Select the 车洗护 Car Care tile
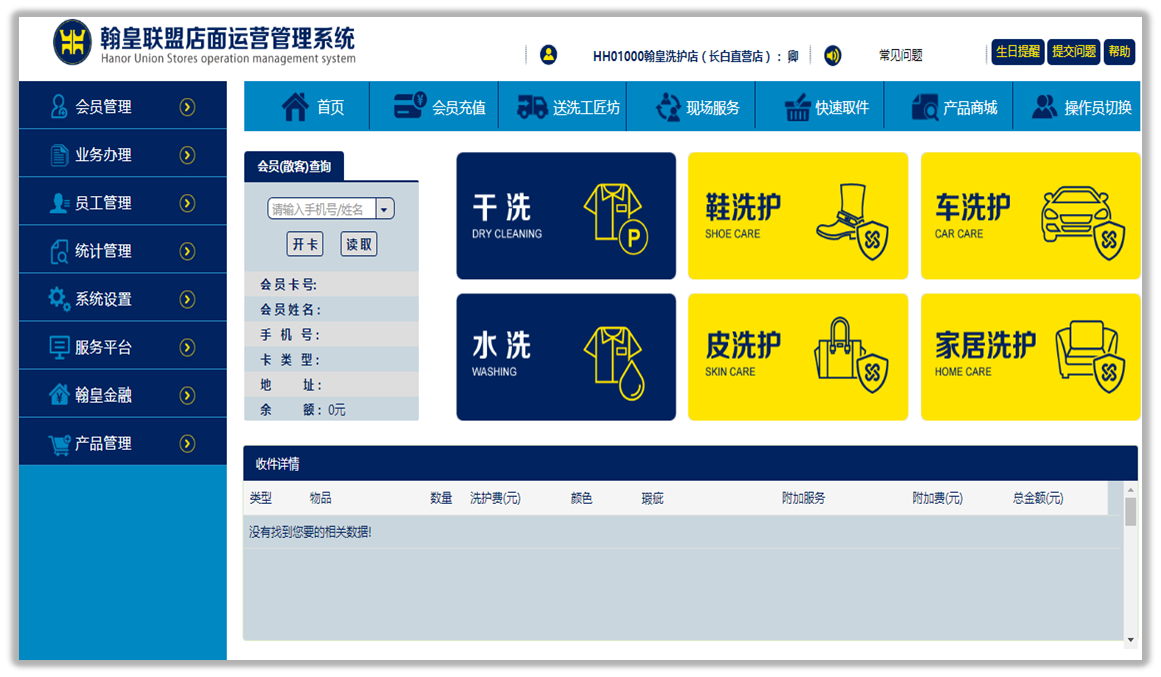The width and height of the screenshot is (1161, 677). coord(1030,216)
